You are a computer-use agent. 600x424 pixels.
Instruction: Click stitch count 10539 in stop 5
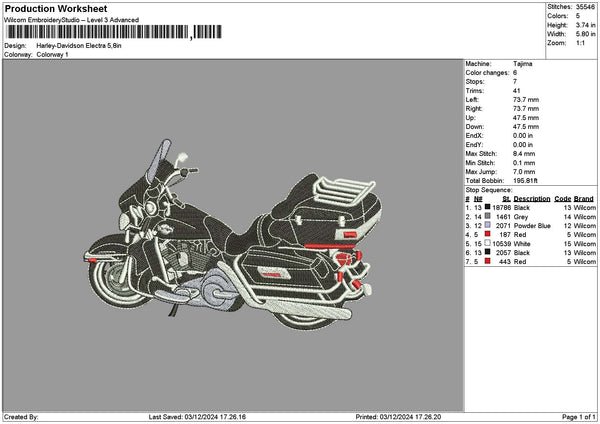point(502,244)
